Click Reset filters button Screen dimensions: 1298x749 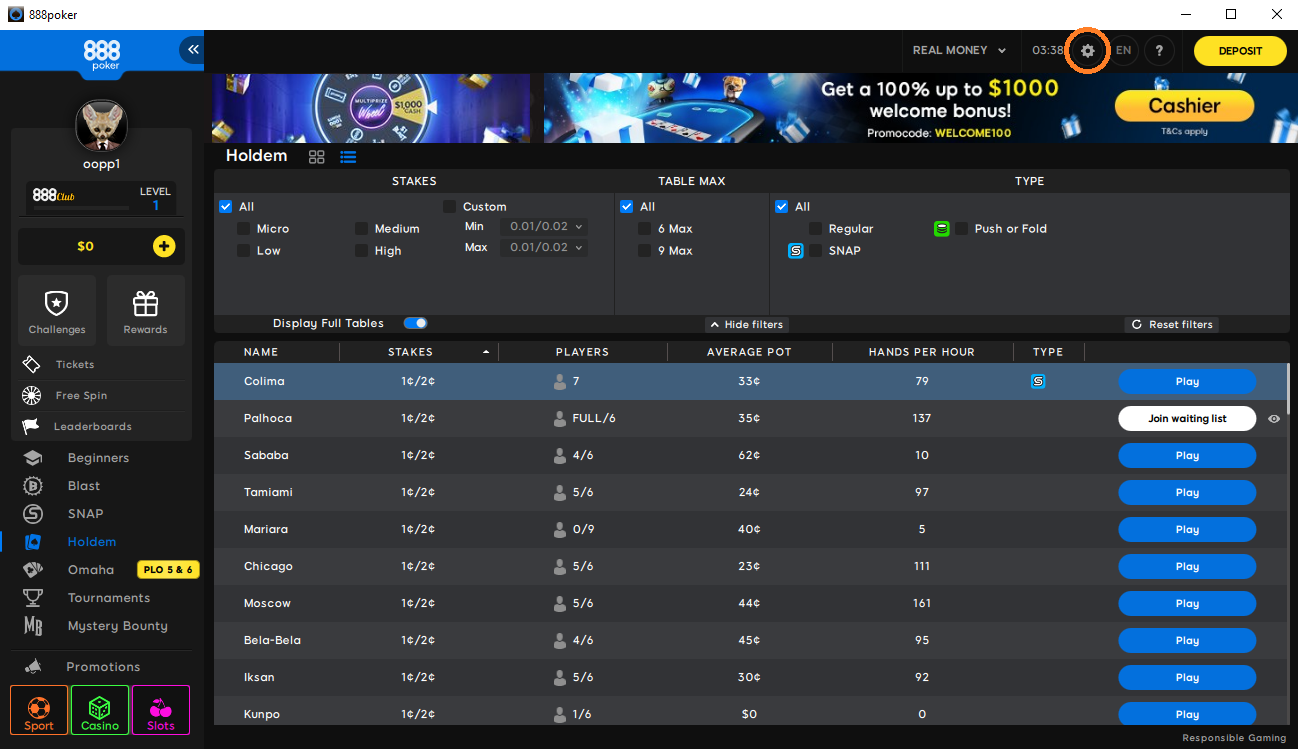point(1172,324)
